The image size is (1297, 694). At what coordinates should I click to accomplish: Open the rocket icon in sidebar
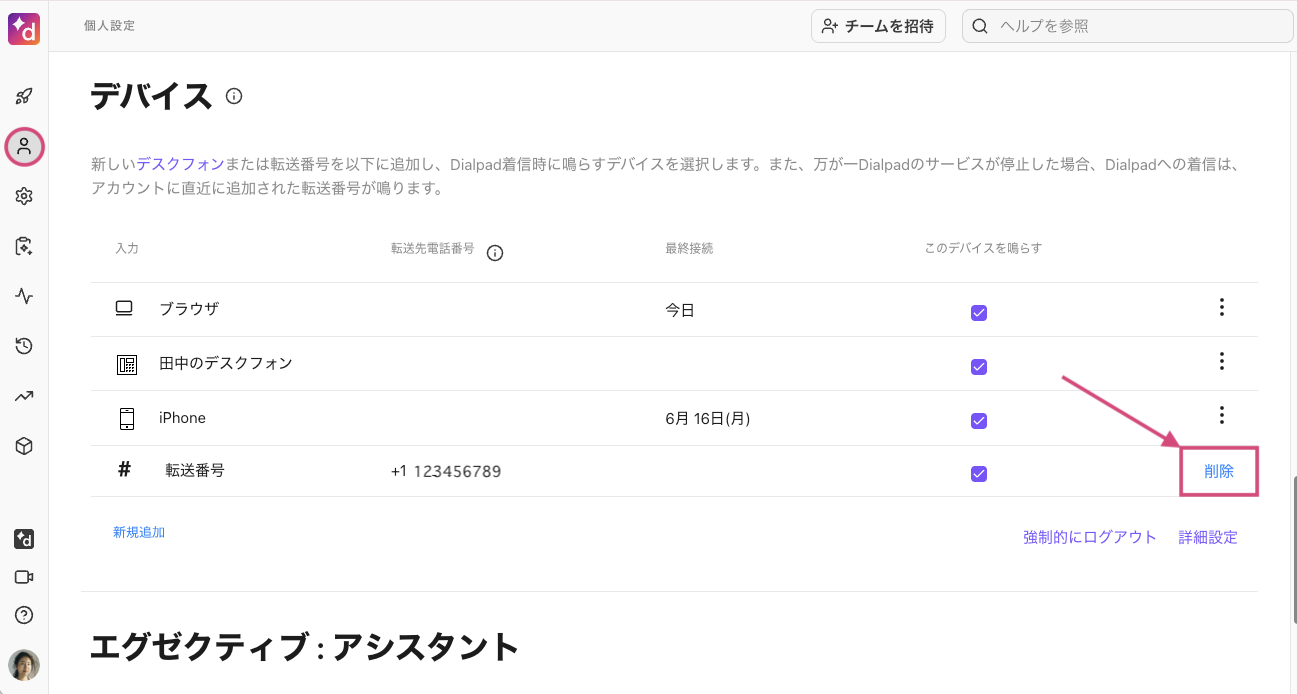[x=24, y=97]
